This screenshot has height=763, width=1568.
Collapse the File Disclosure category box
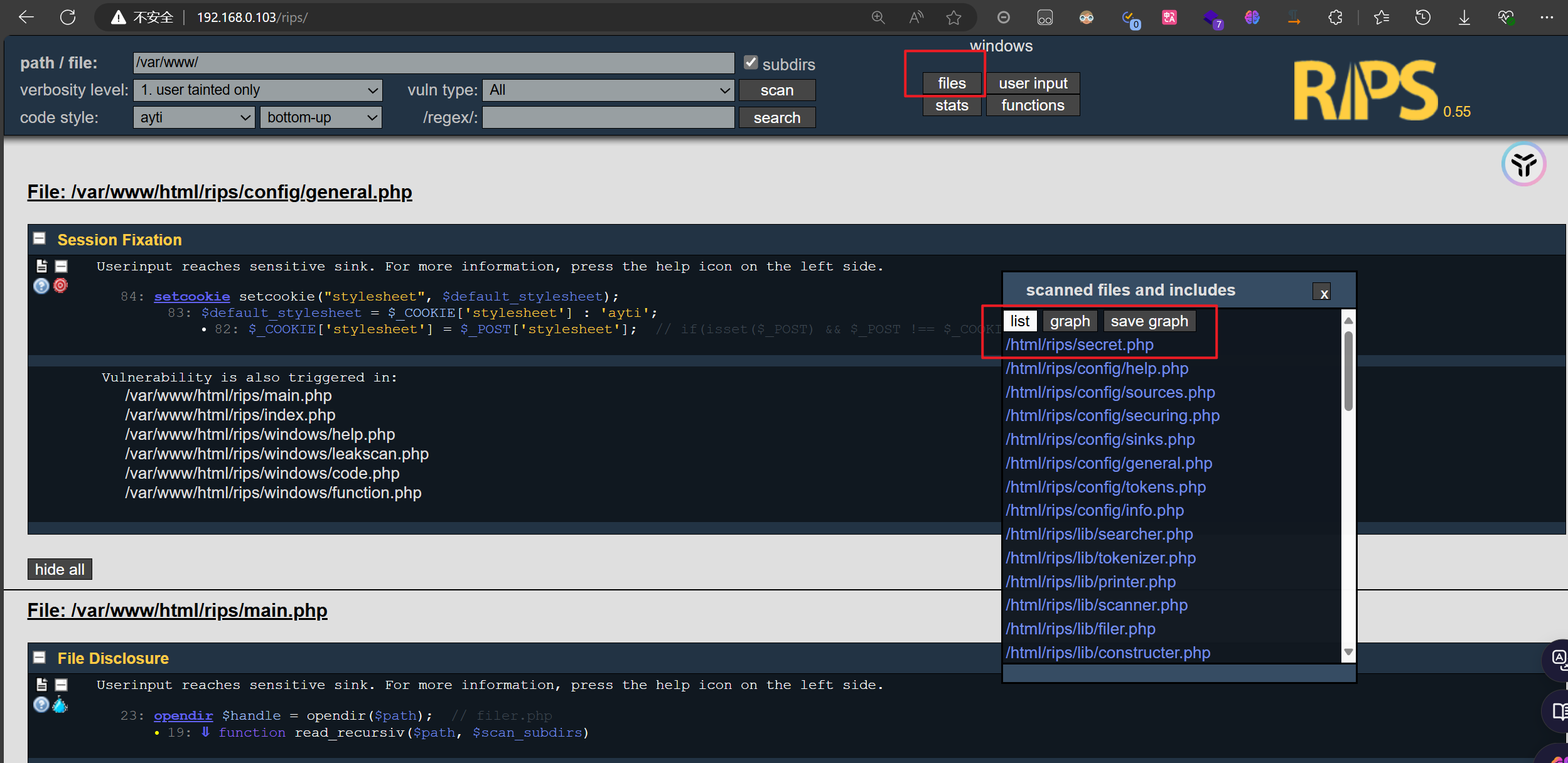coord(40,658)
